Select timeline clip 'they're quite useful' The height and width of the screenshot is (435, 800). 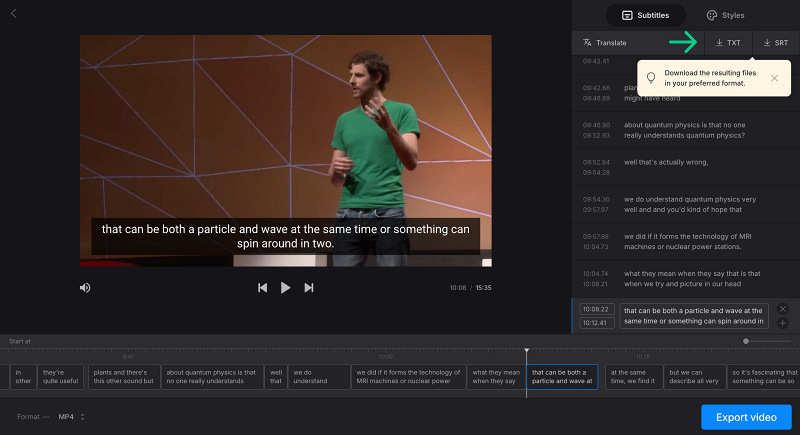60,377
